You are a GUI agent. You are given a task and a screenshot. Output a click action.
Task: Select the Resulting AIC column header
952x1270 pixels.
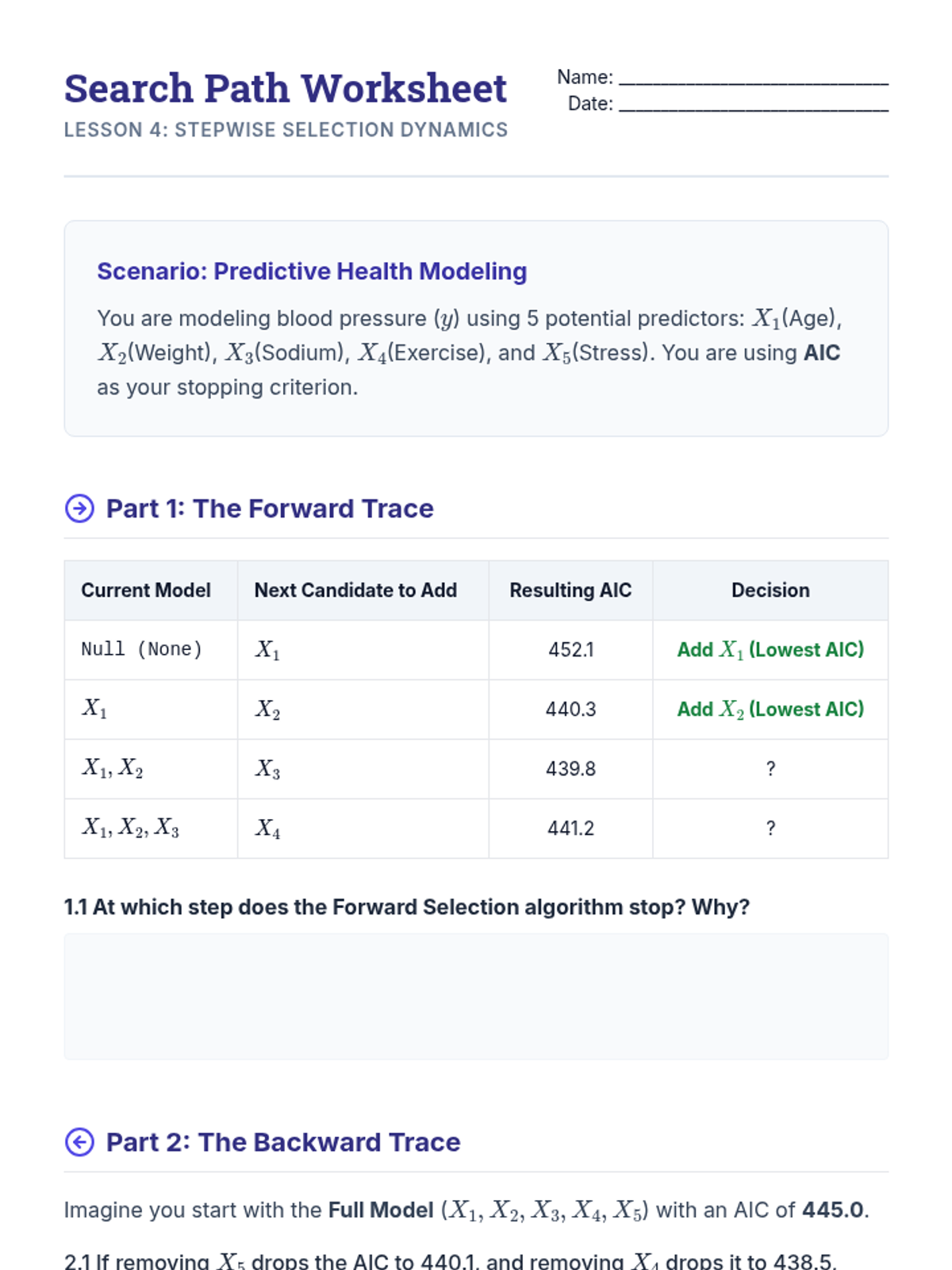coord(570,591)
